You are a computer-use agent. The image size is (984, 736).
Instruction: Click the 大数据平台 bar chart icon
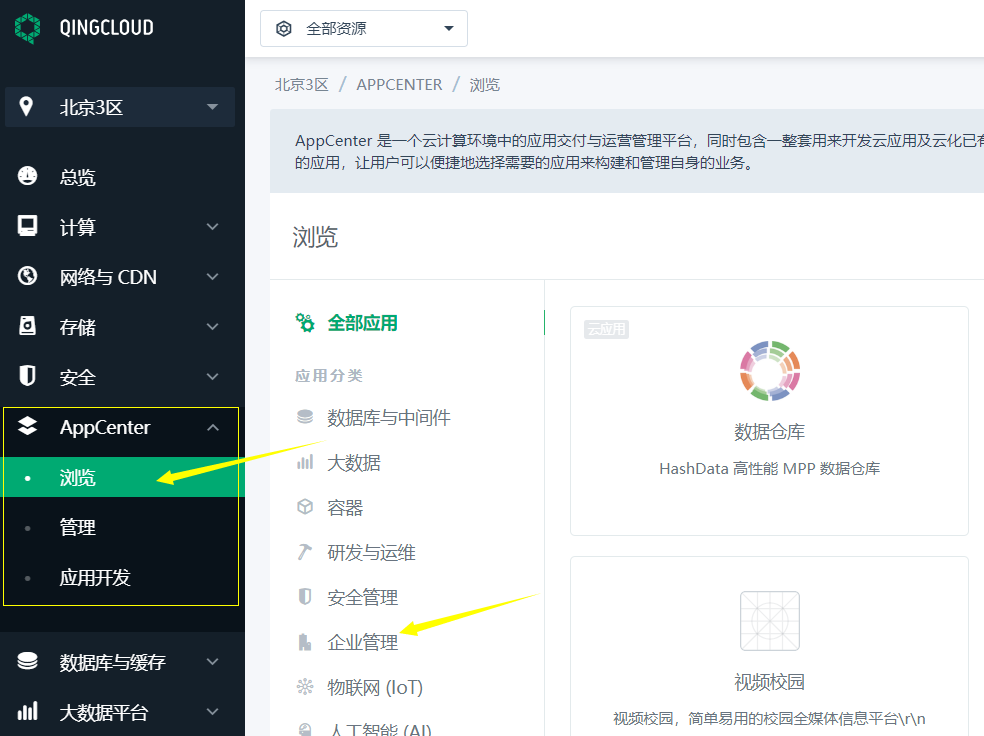click(27, 712)
